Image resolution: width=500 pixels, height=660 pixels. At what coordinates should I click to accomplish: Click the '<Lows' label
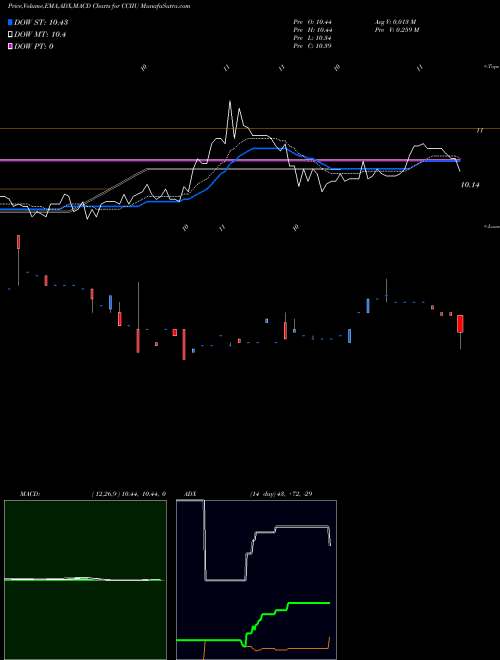click(x=492, y=226)
